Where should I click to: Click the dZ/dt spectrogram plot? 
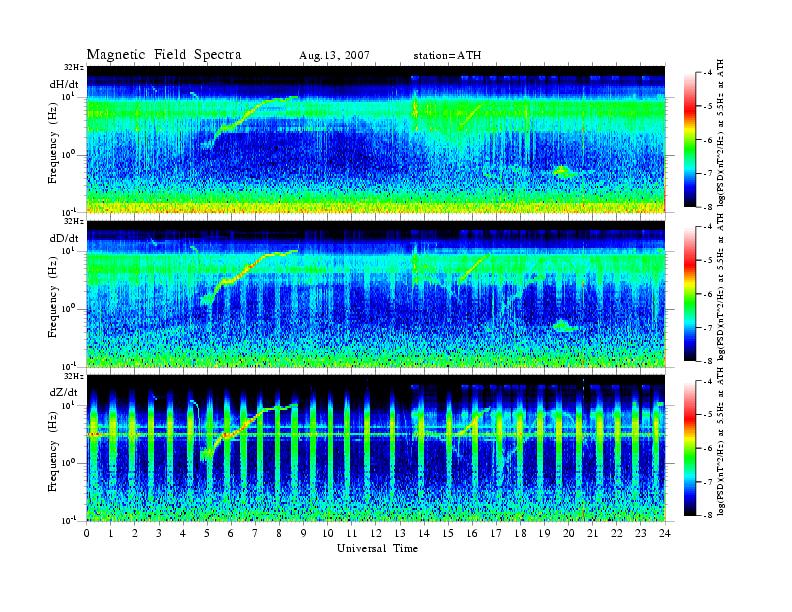(x=376, y=448)
